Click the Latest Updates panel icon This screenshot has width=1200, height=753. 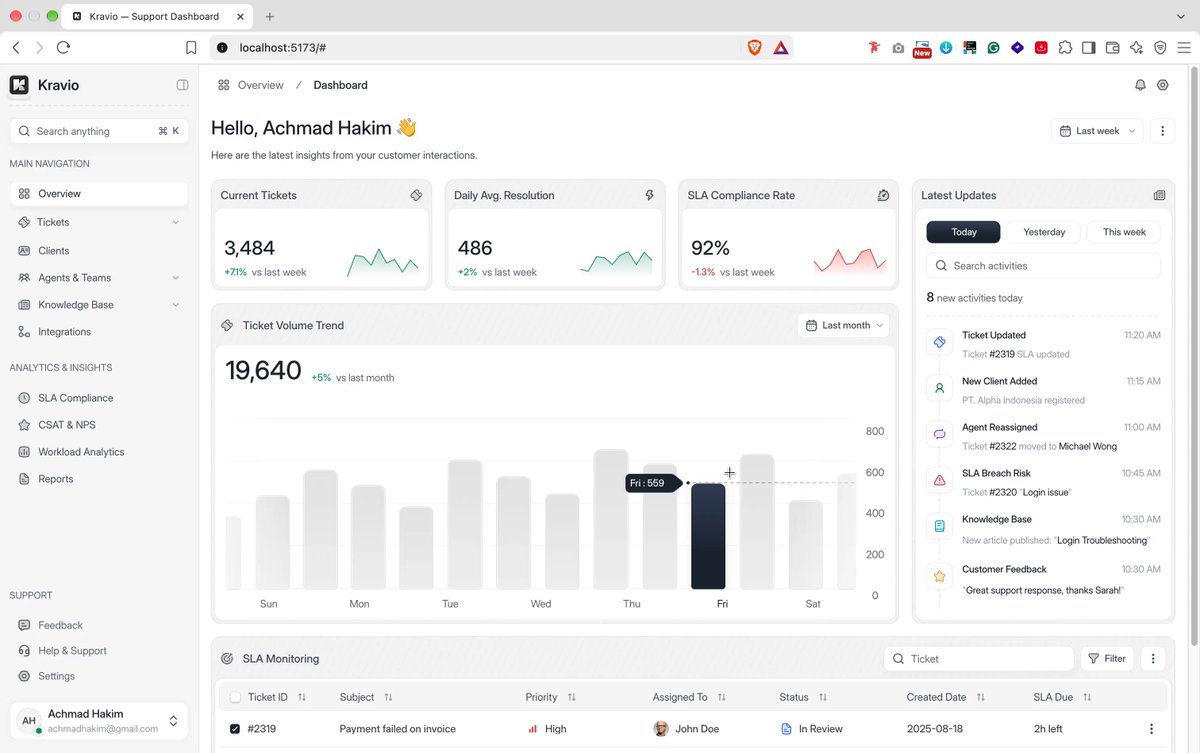click(1159, 195)
